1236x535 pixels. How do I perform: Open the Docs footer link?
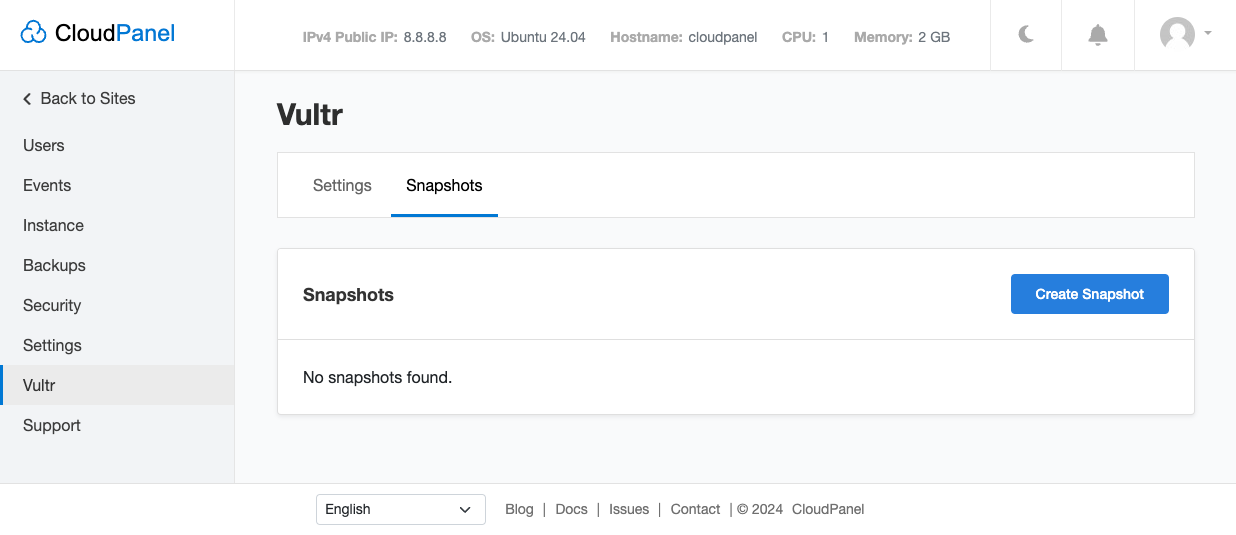click(571, 509)
